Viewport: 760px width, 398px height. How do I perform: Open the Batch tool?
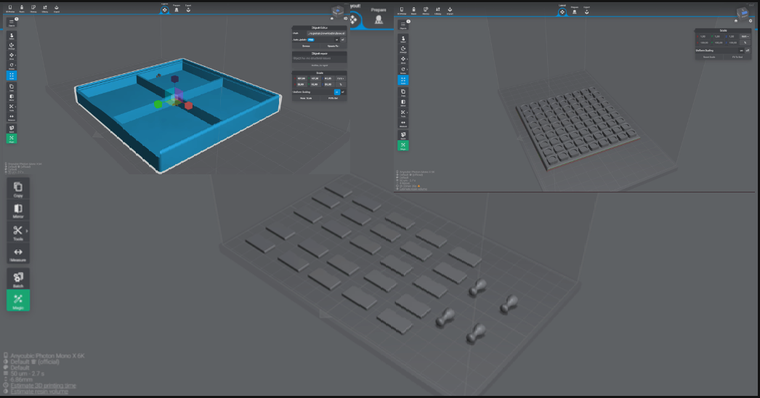point(18,279)
